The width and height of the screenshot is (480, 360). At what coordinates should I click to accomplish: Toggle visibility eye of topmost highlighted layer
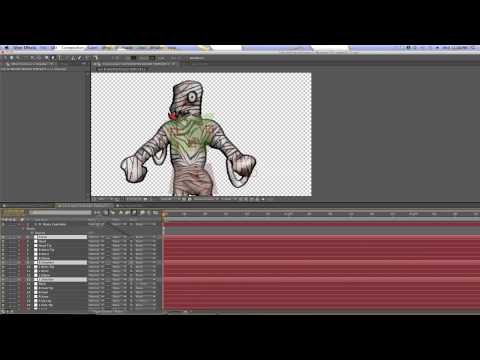tap(3, 237)
